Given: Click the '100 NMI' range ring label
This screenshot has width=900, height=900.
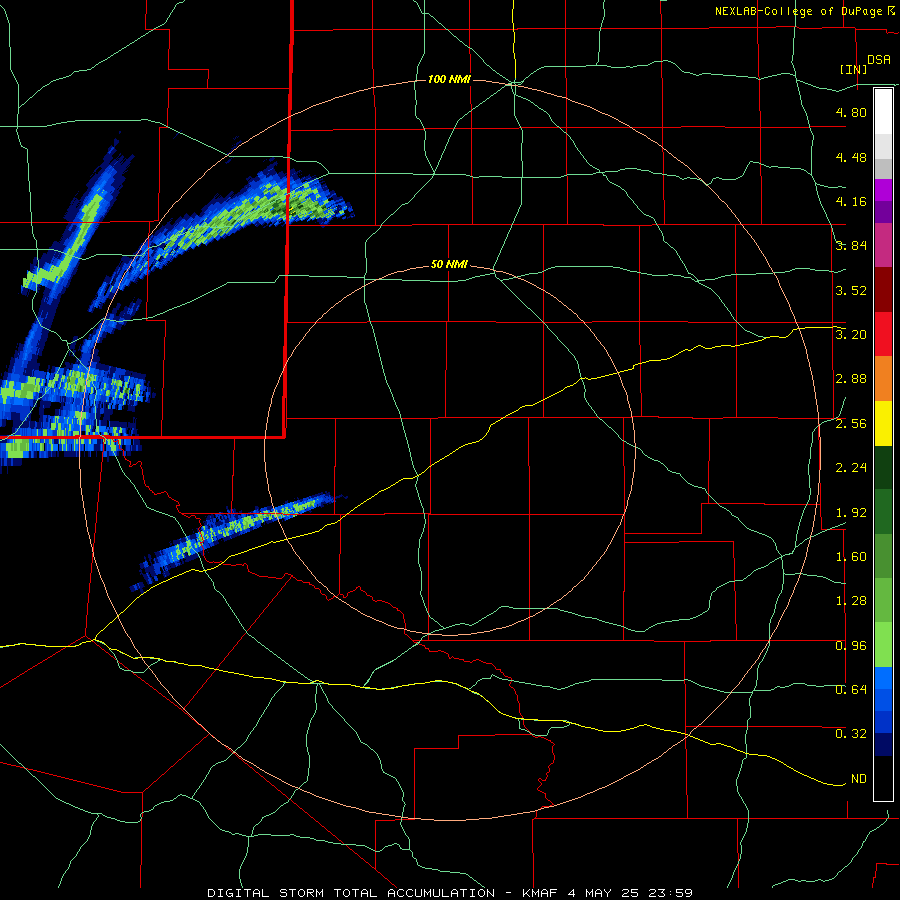Looking at the screenshot, I should [x=449, y=79].
